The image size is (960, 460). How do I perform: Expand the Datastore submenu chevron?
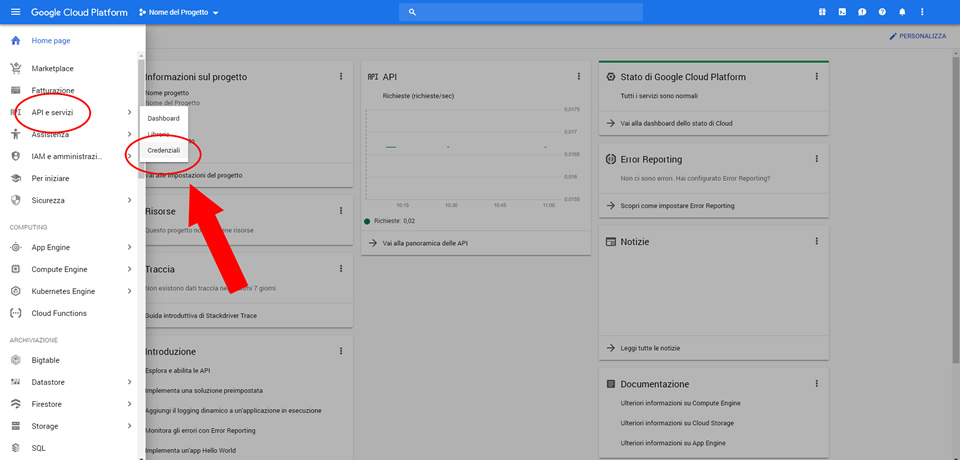point(129,382)
